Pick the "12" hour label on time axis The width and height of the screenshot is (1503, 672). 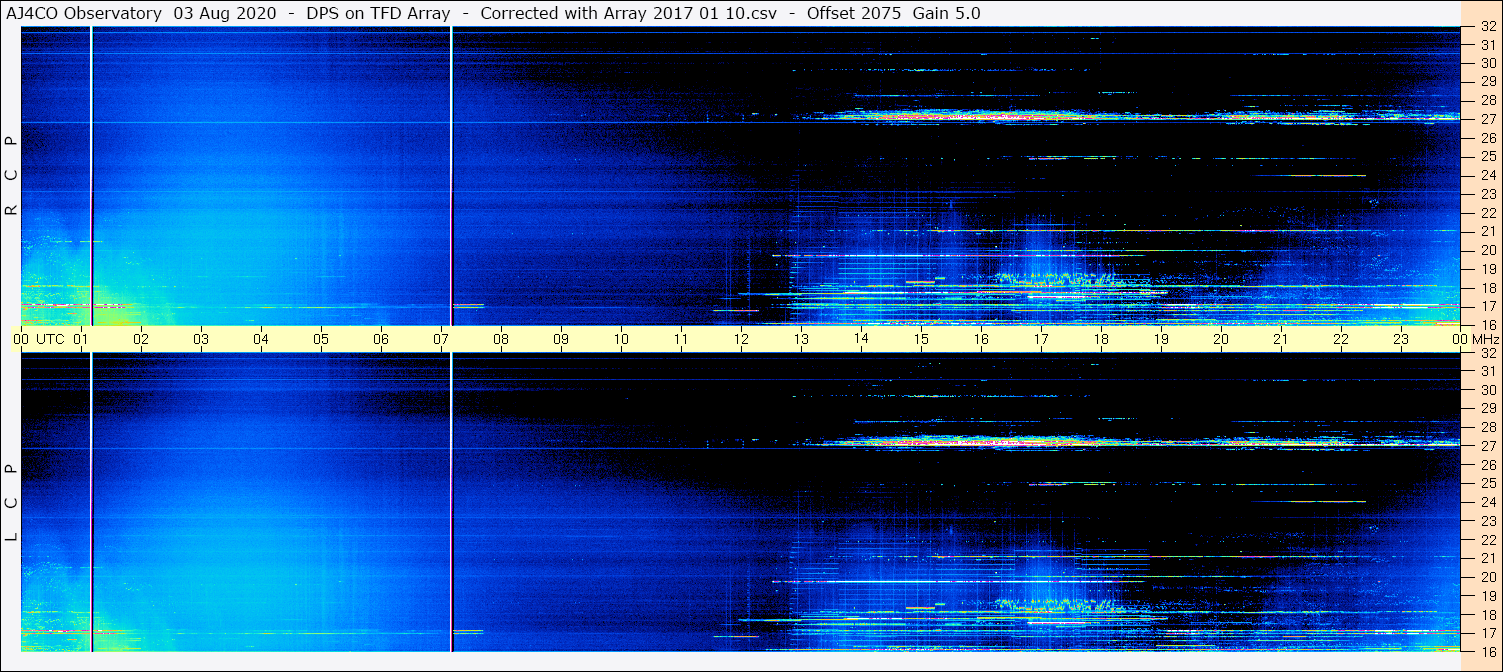(741, 339)
